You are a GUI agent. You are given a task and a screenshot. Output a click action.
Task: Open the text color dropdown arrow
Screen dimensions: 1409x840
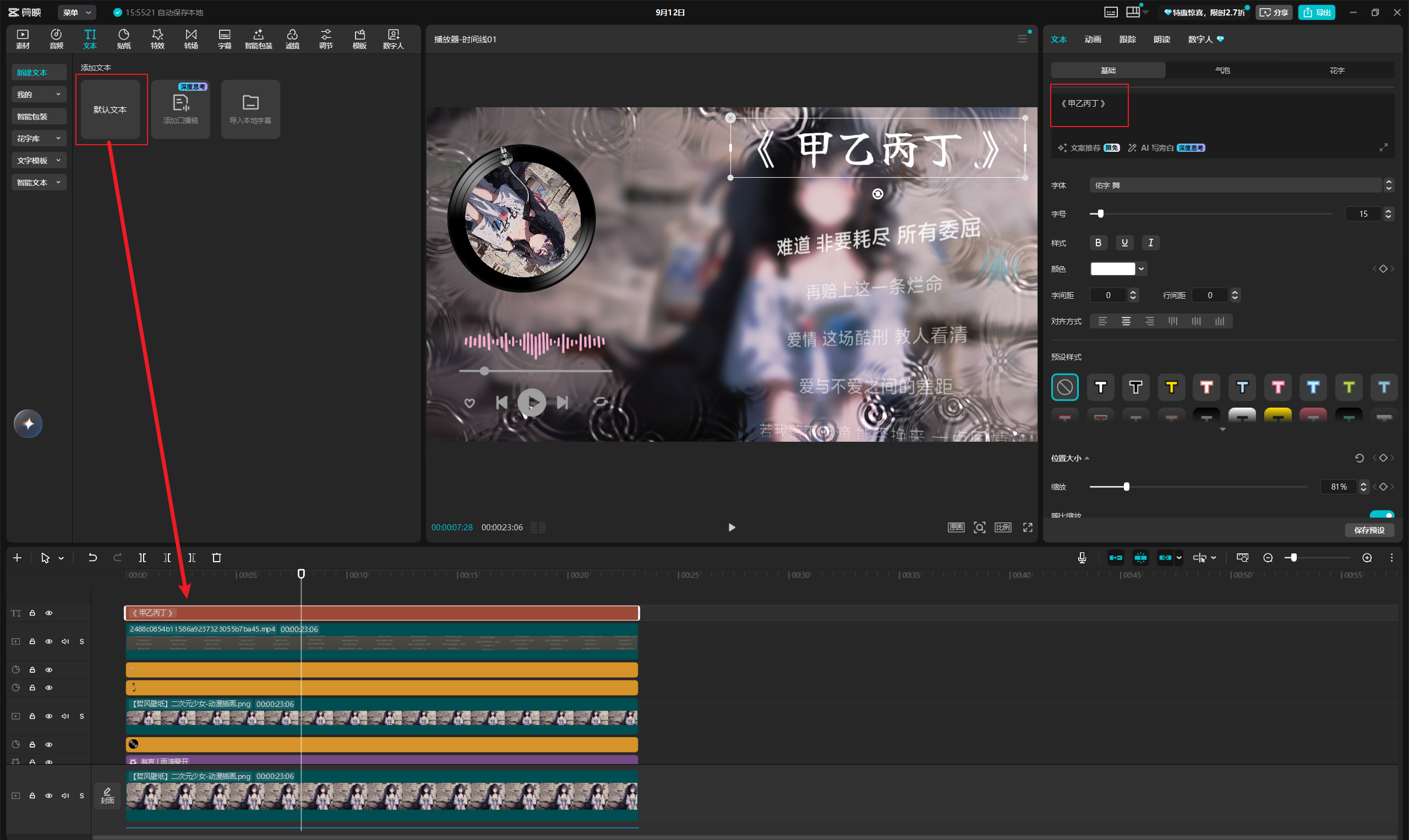click(1141, 268)
